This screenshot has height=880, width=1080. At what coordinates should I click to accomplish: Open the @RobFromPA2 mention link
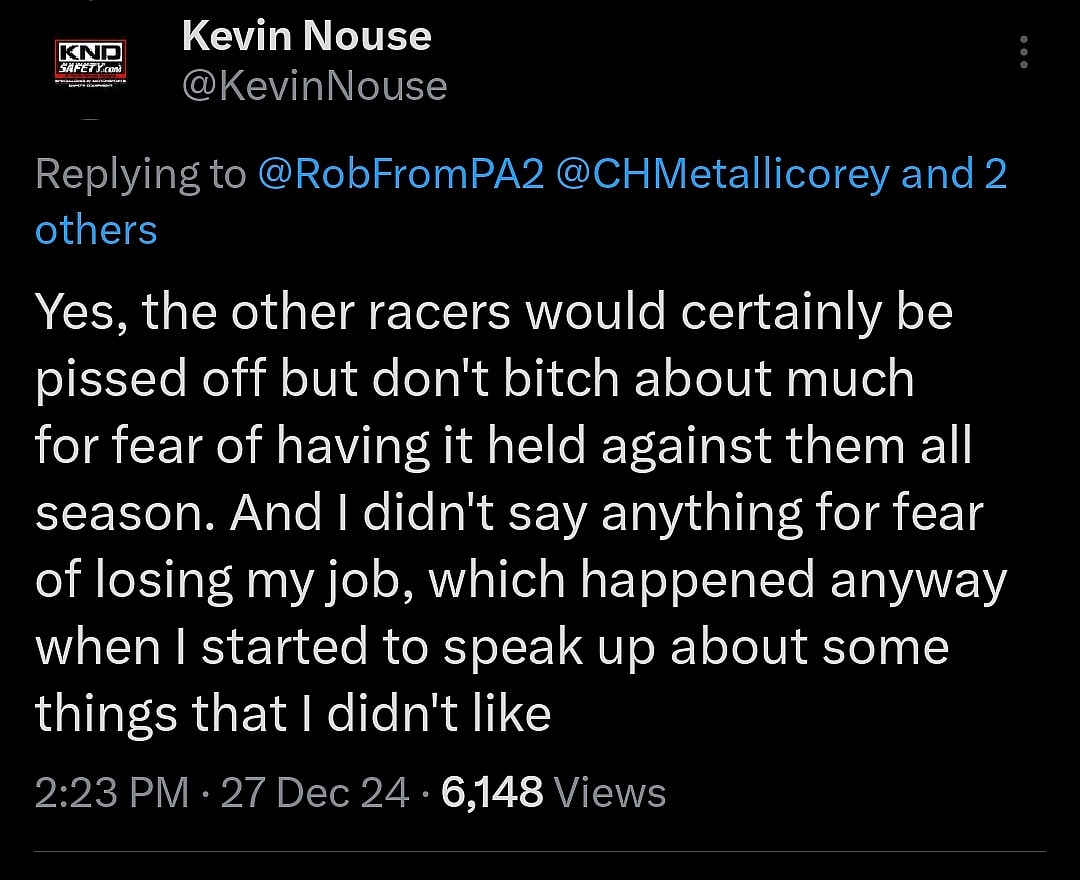pyautogui.click(x=400, y=174)
